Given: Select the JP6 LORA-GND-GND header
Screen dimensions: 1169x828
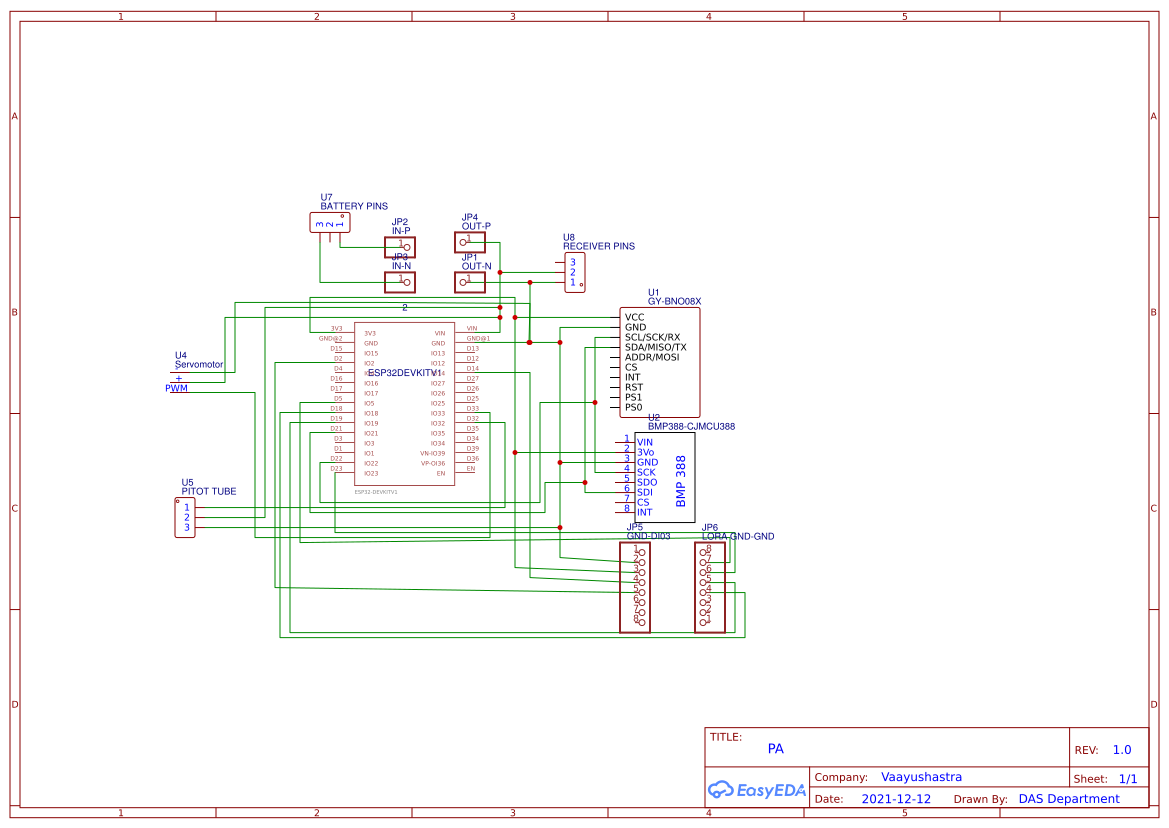Looking at the screenshot, I should click(x=710, y=587).
